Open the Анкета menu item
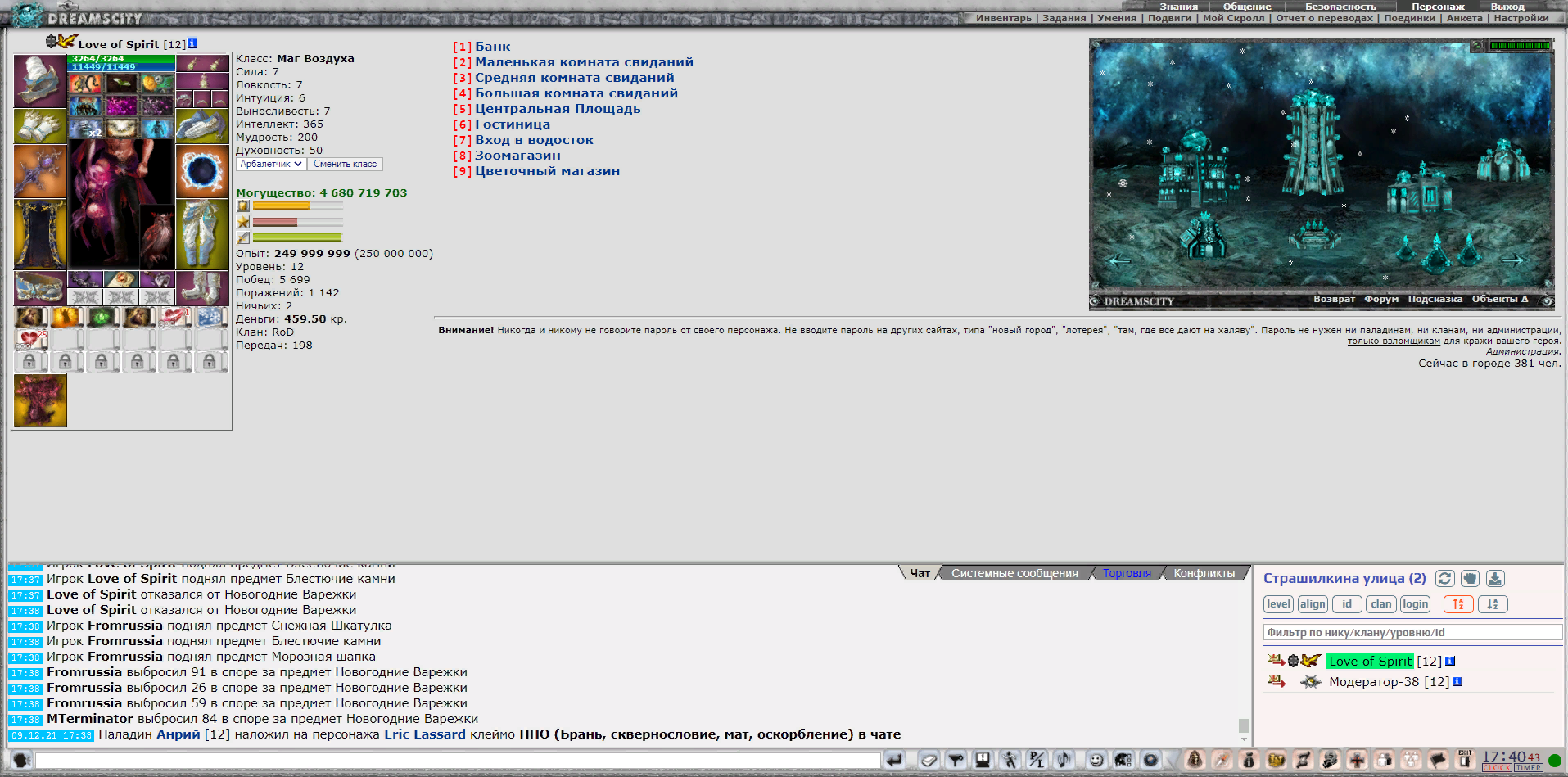Screen dimensions: 1568x777 (x=1464, y=18)
